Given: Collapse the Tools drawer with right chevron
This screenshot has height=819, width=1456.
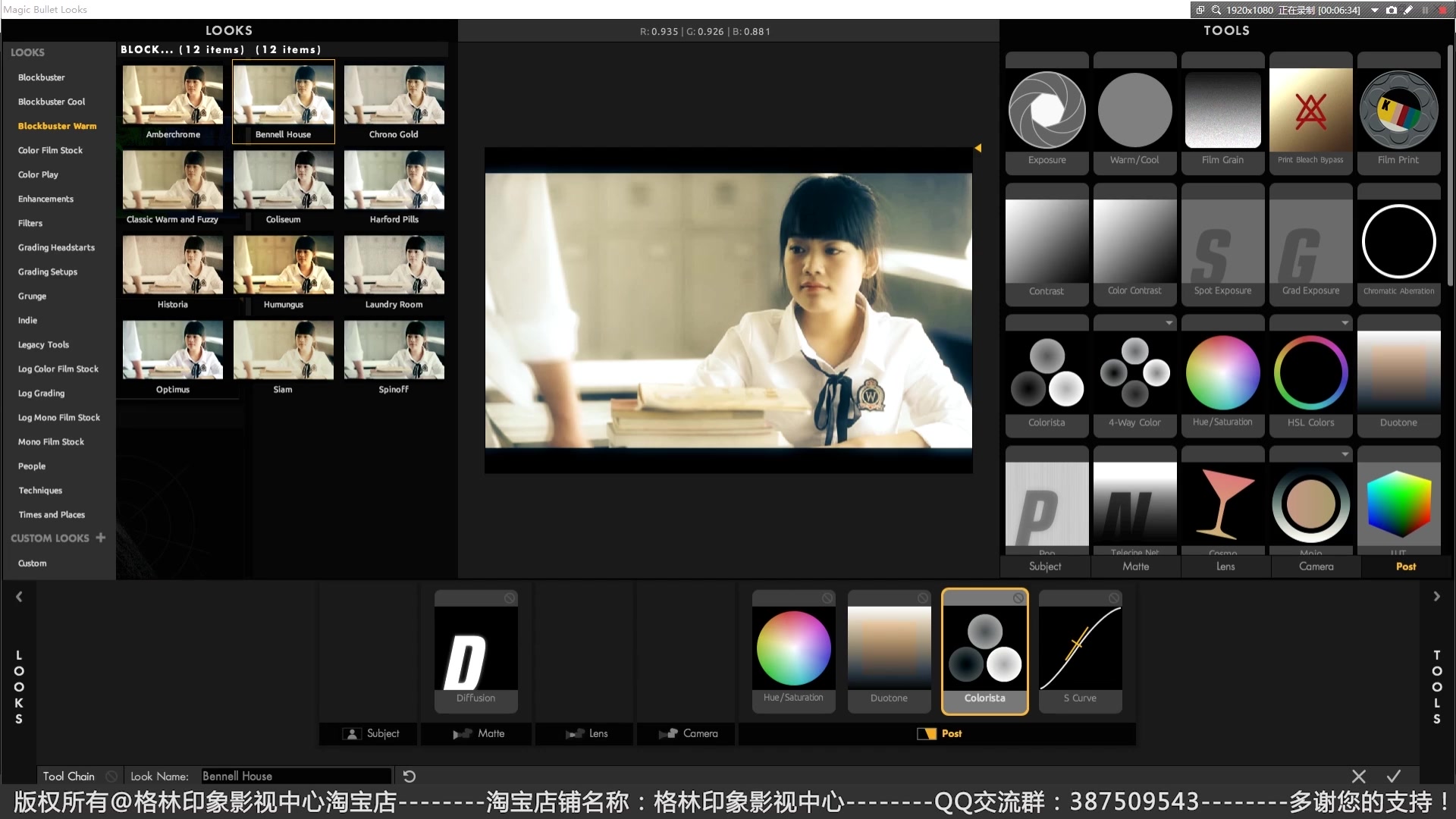Looking at the screenshot, I should (1436, 597).
